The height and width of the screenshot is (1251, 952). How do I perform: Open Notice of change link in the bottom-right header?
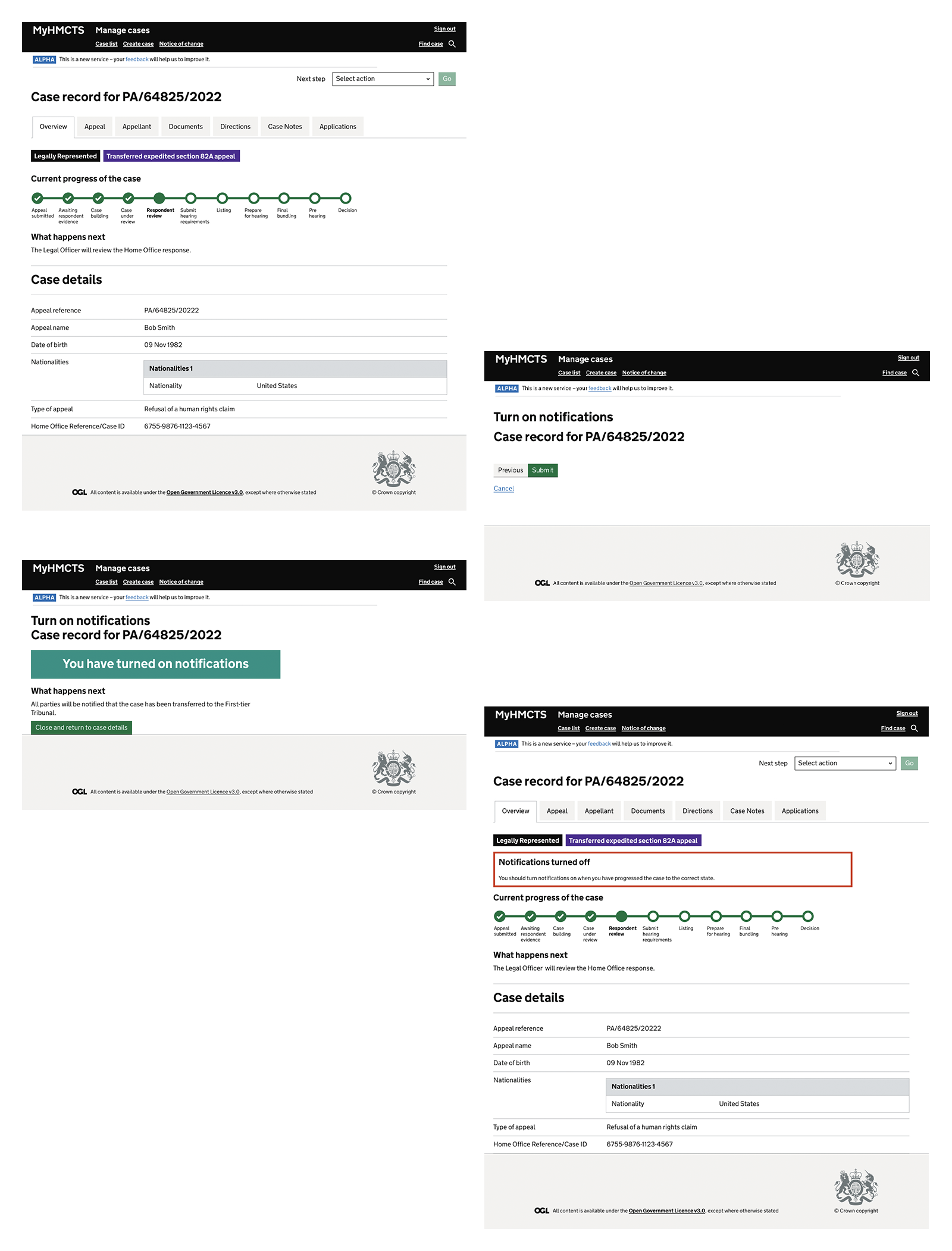point(643,728)
